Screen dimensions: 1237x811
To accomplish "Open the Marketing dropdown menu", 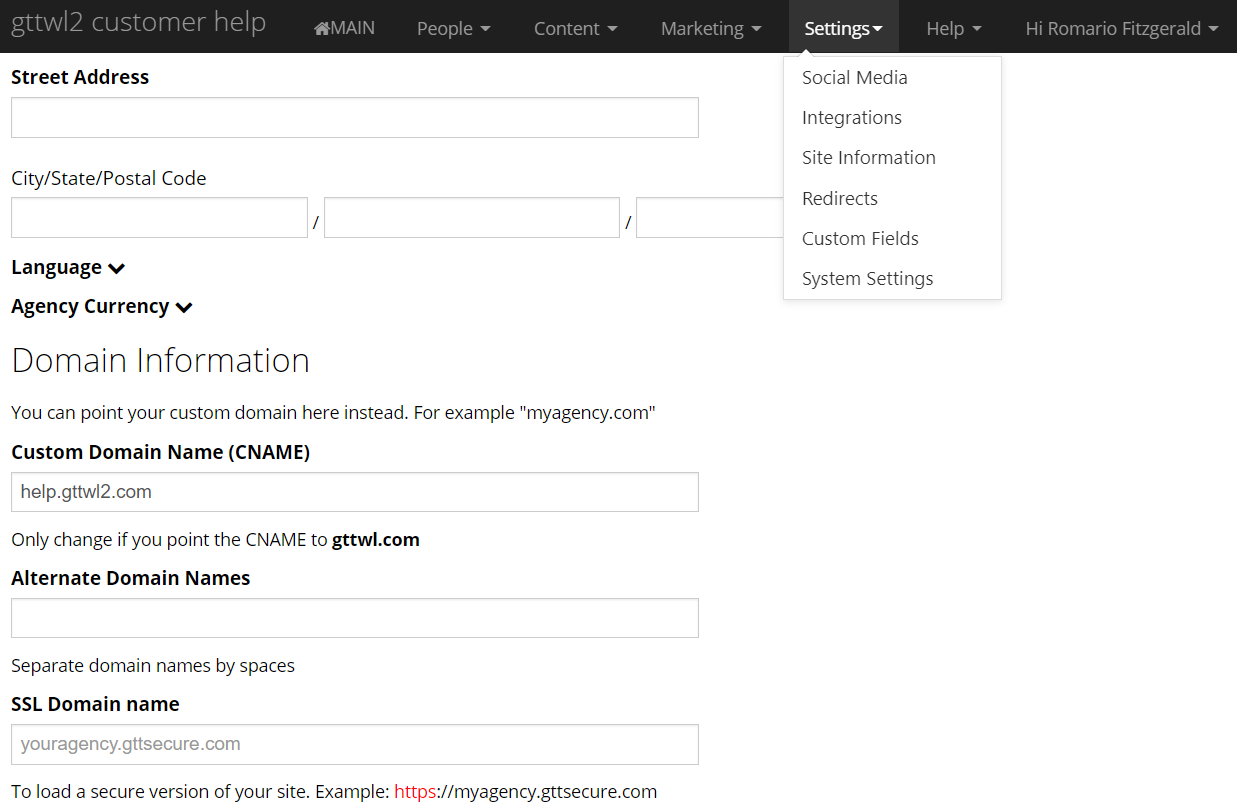I will (x=710, y=29).
